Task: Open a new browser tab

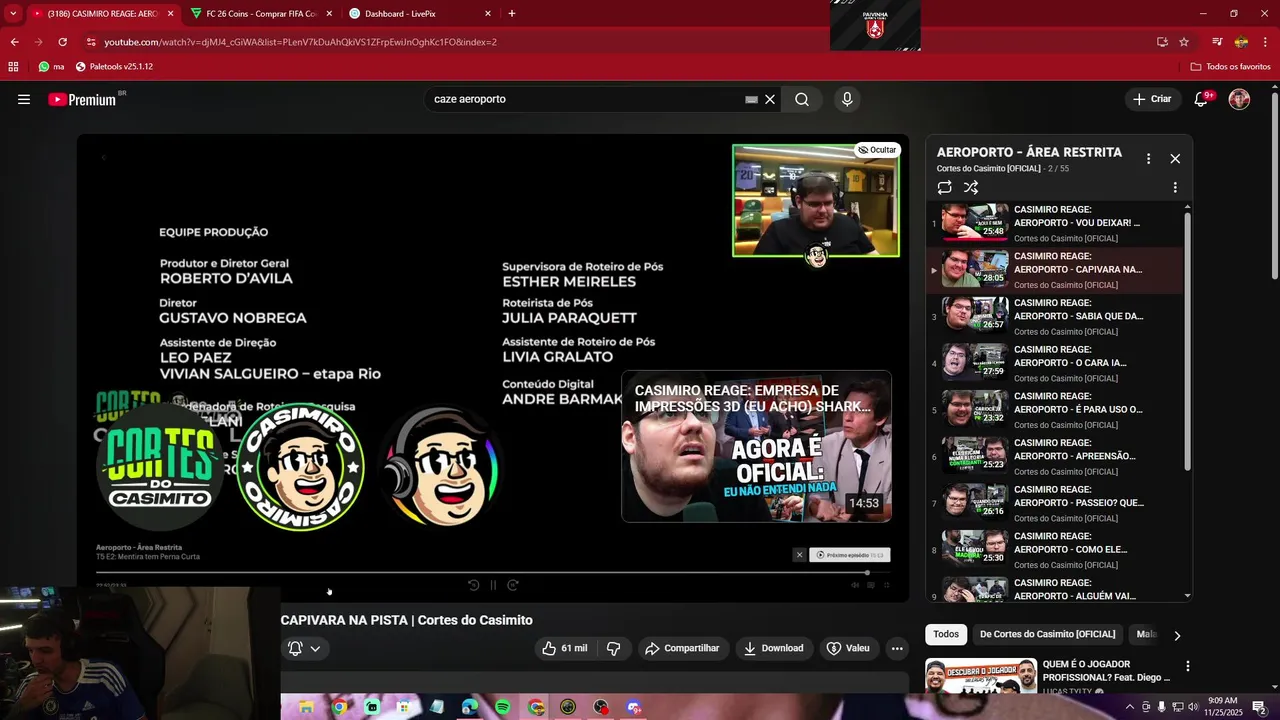Action: [512, 14]
